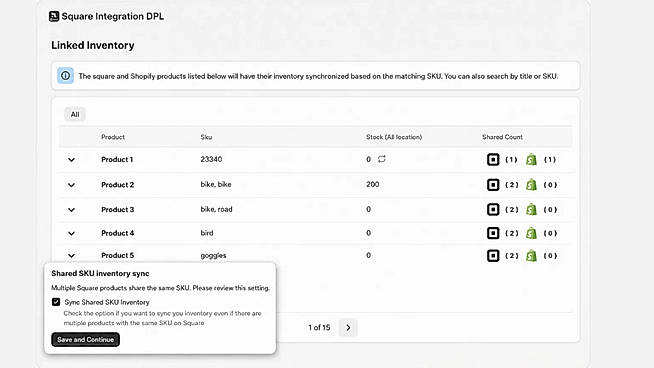Expand the Product 1 row
The height and width of the screenshot is (368, 654).
click(x=71, y=160)
